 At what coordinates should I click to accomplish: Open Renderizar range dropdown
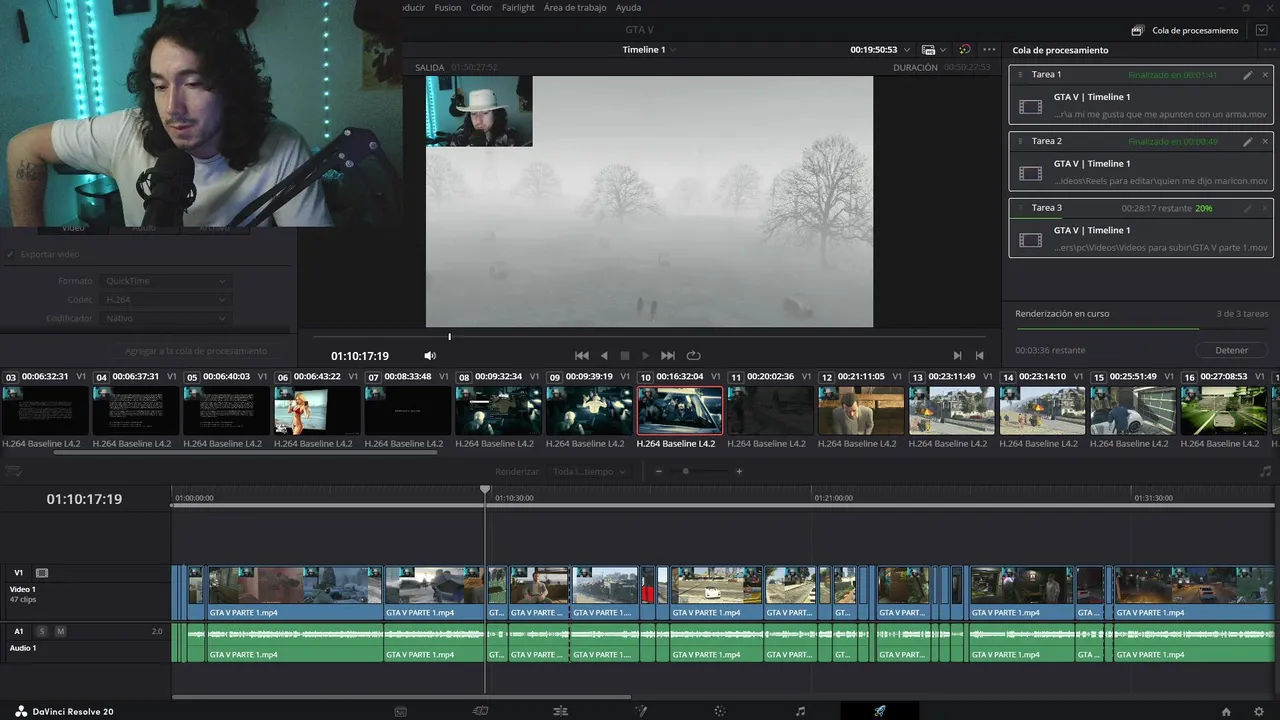tap(589, 471)
